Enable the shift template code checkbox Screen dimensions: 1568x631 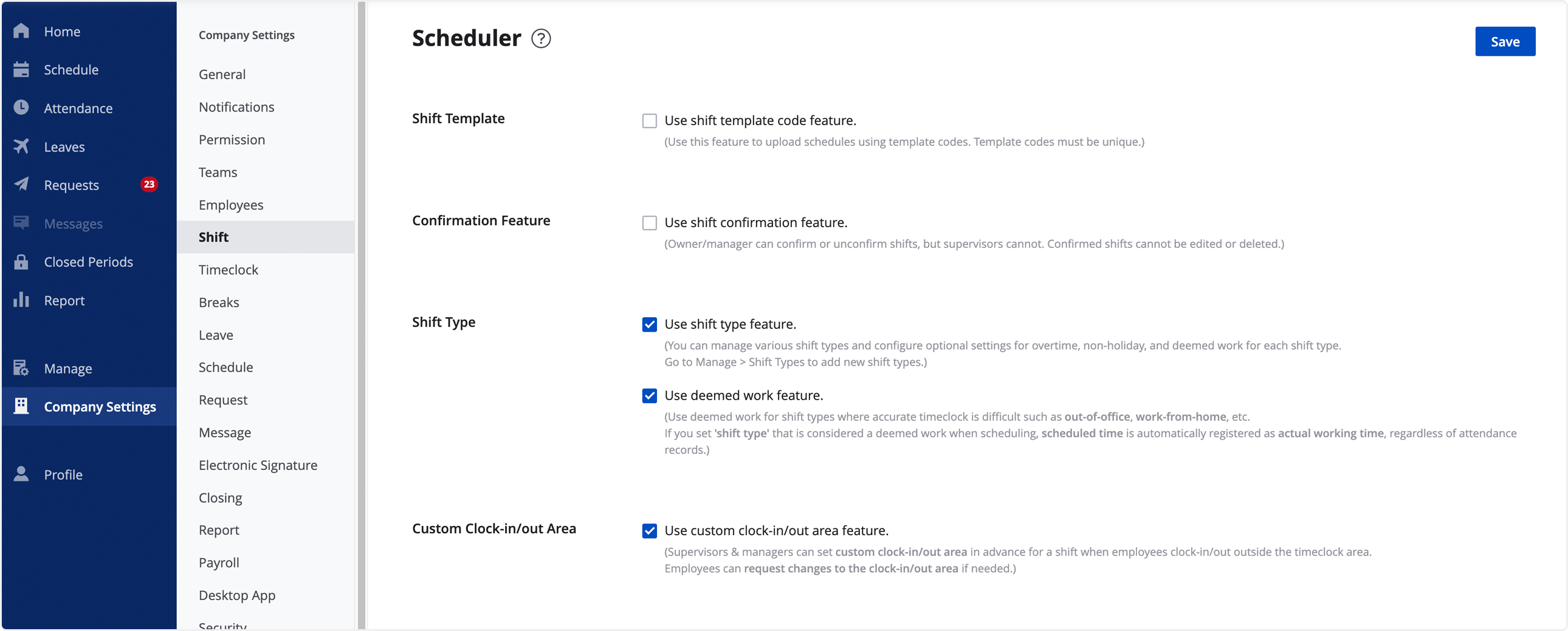pos(650,121)
